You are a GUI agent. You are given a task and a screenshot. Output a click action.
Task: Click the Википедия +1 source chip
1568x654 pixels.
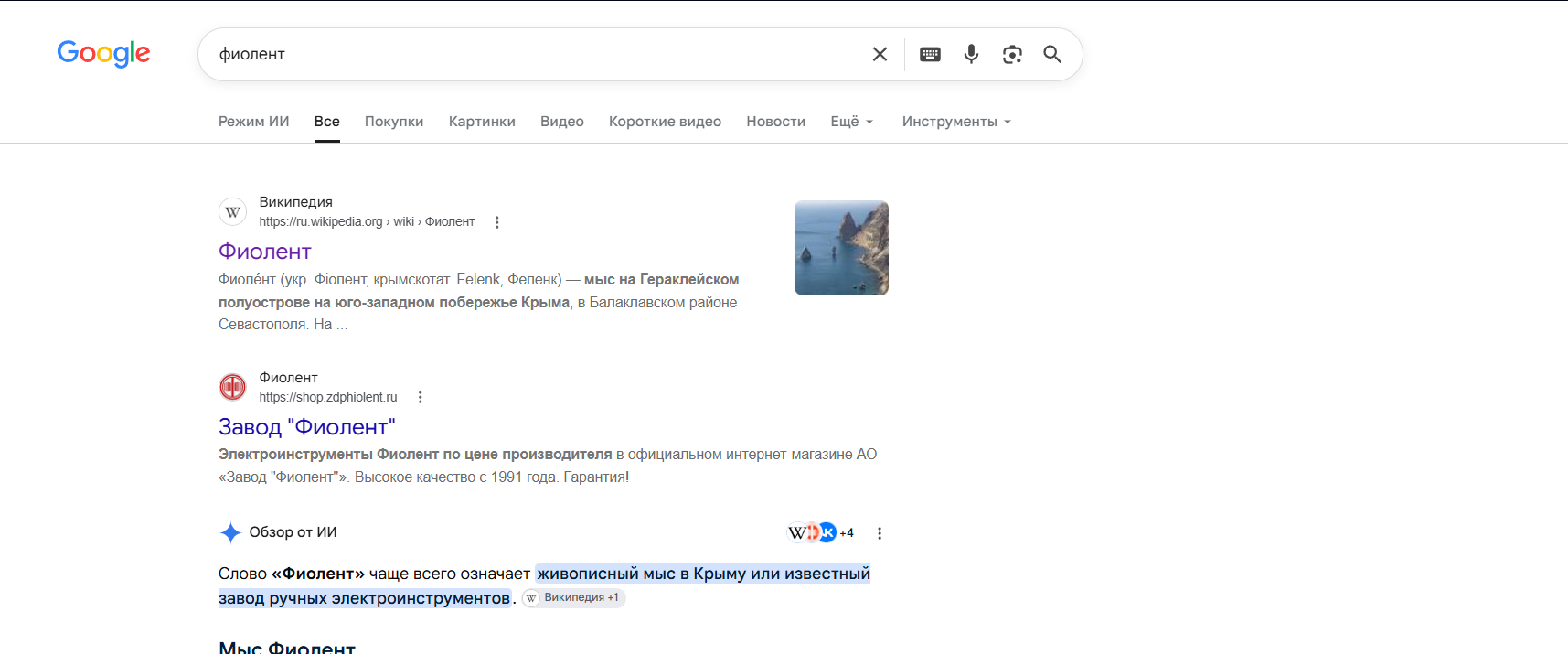574,597
